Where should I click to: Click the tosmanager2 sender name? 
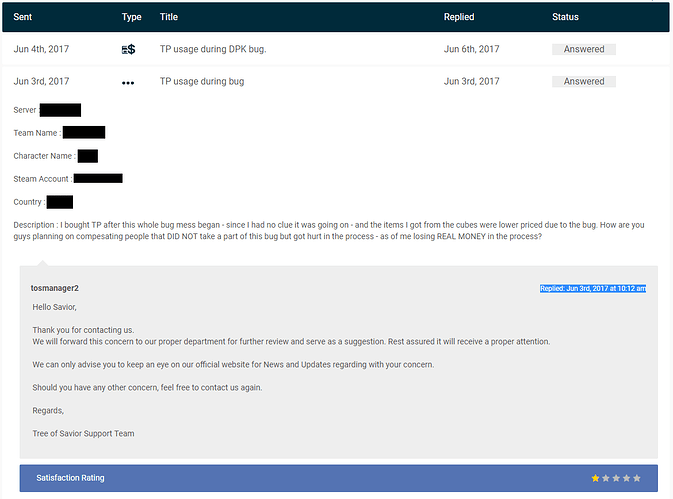pos(55,288)
